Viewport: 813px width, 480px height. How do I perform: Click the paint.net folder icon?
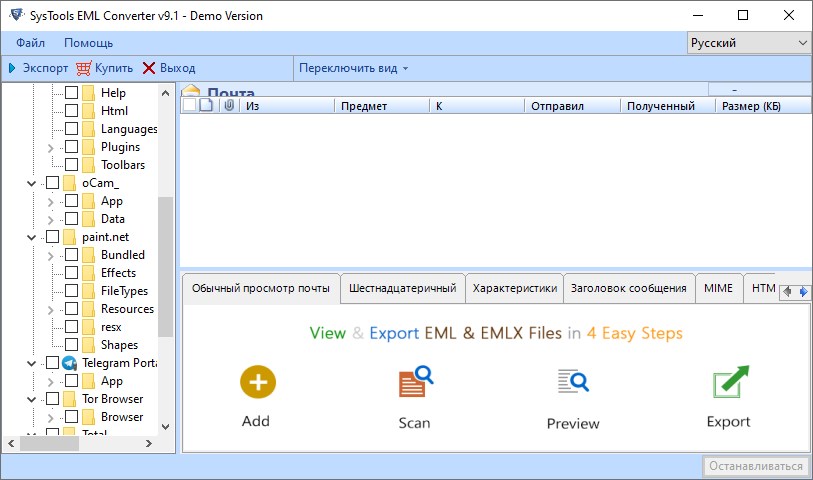click(69, 237)
